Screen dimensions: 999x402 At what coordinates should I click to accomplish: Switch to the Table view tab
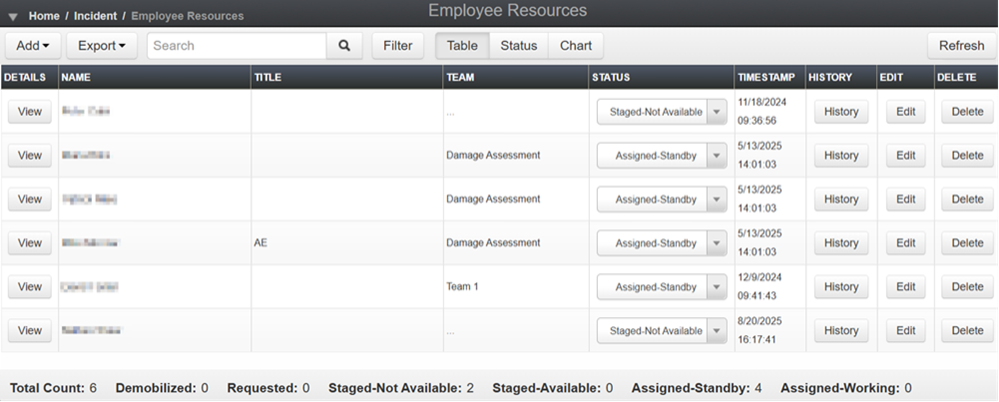tap(463, 46)
